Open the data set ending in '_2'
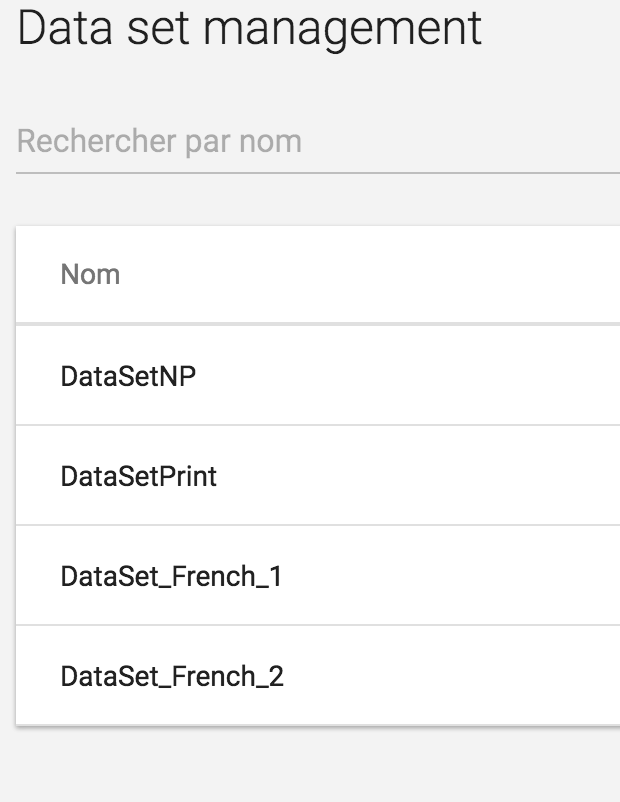 [172, 676]
